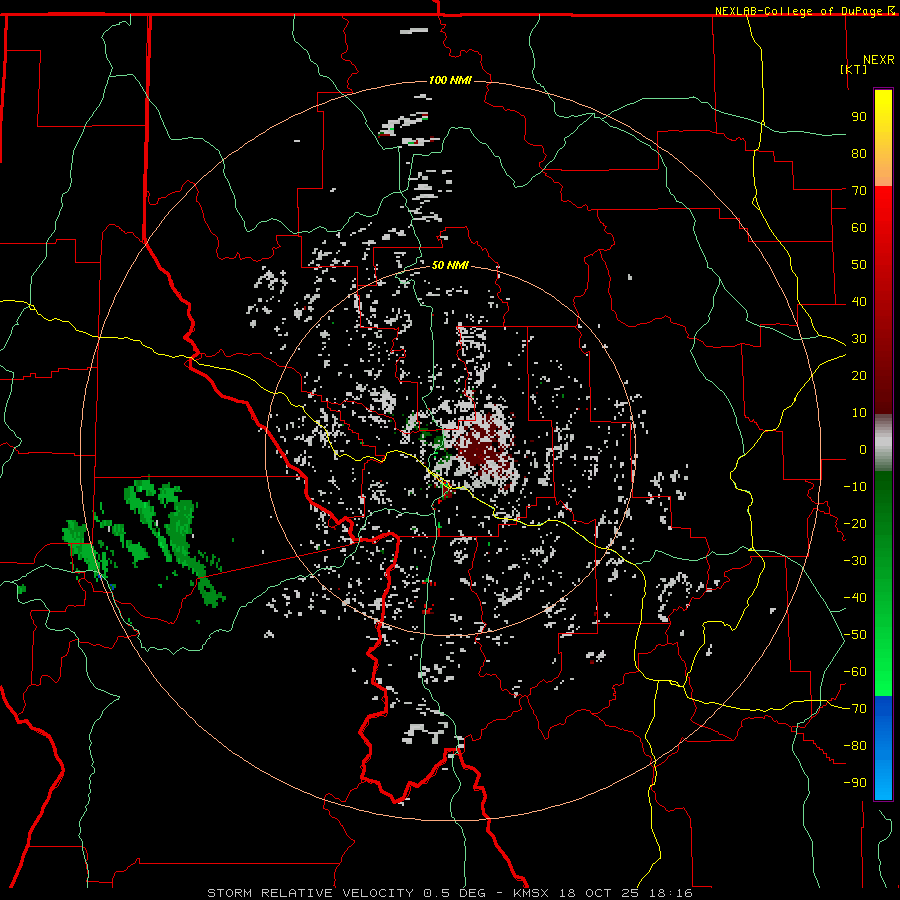900x900 pixels.
Task: Click the "90" scale label
Action: pos(859,117)
